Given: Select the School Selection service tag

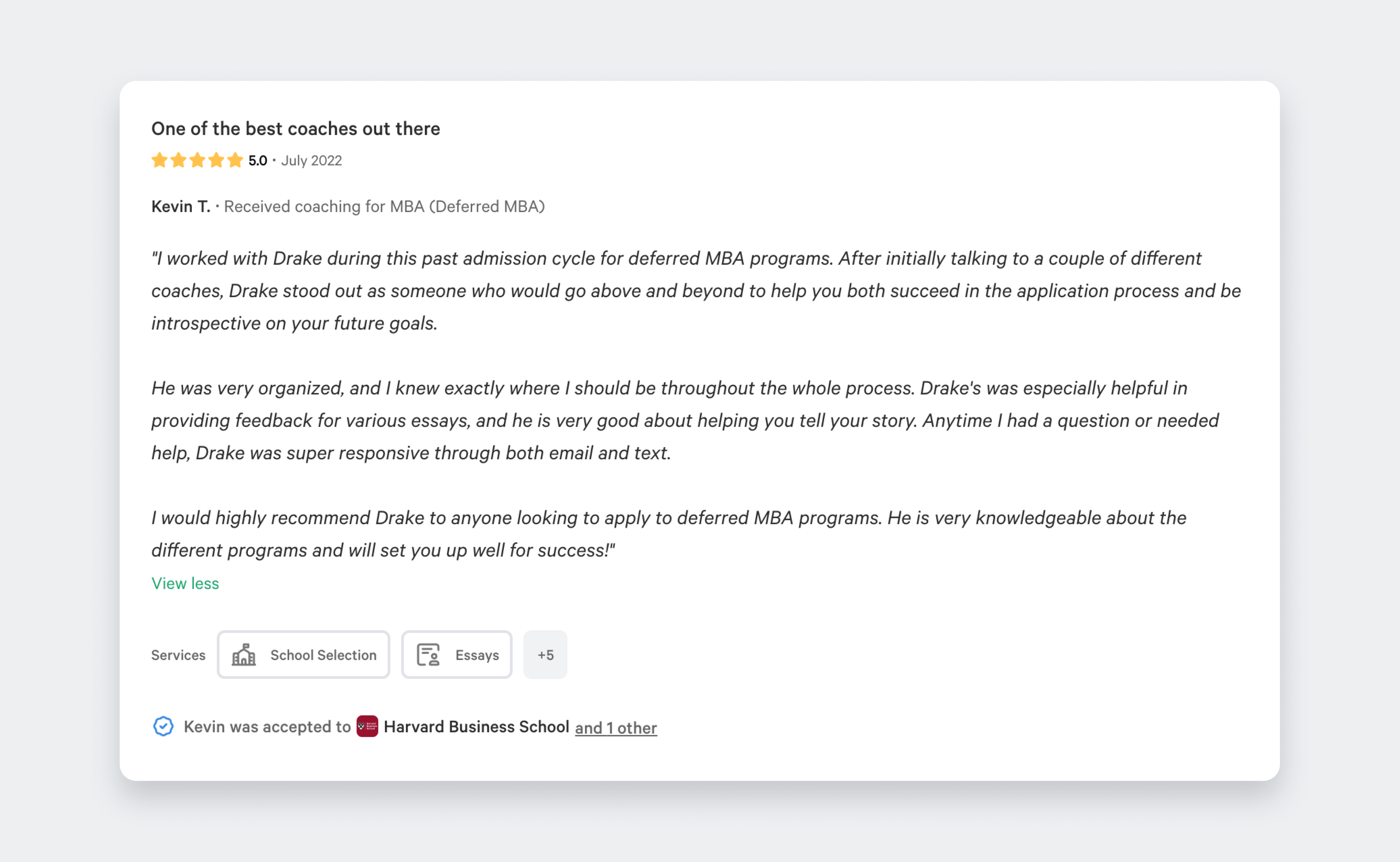Looking at the screenshot, I should 303,655.
